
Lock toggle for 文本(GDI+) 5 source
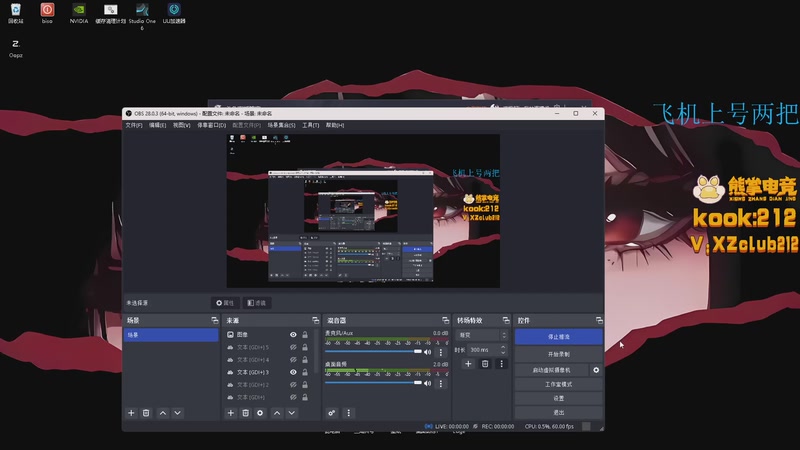point(305,347)
